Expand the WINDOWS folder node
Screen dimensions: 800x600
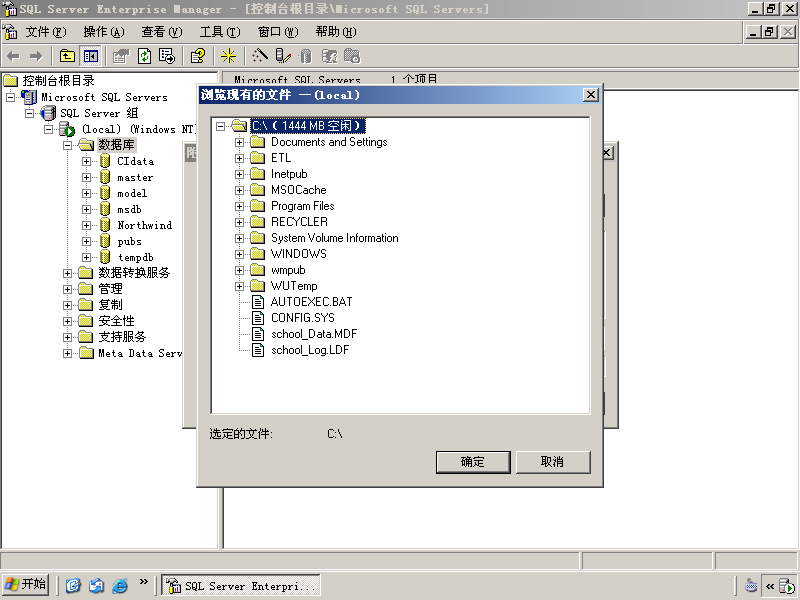pyautogui.click(x=239, y=254)
